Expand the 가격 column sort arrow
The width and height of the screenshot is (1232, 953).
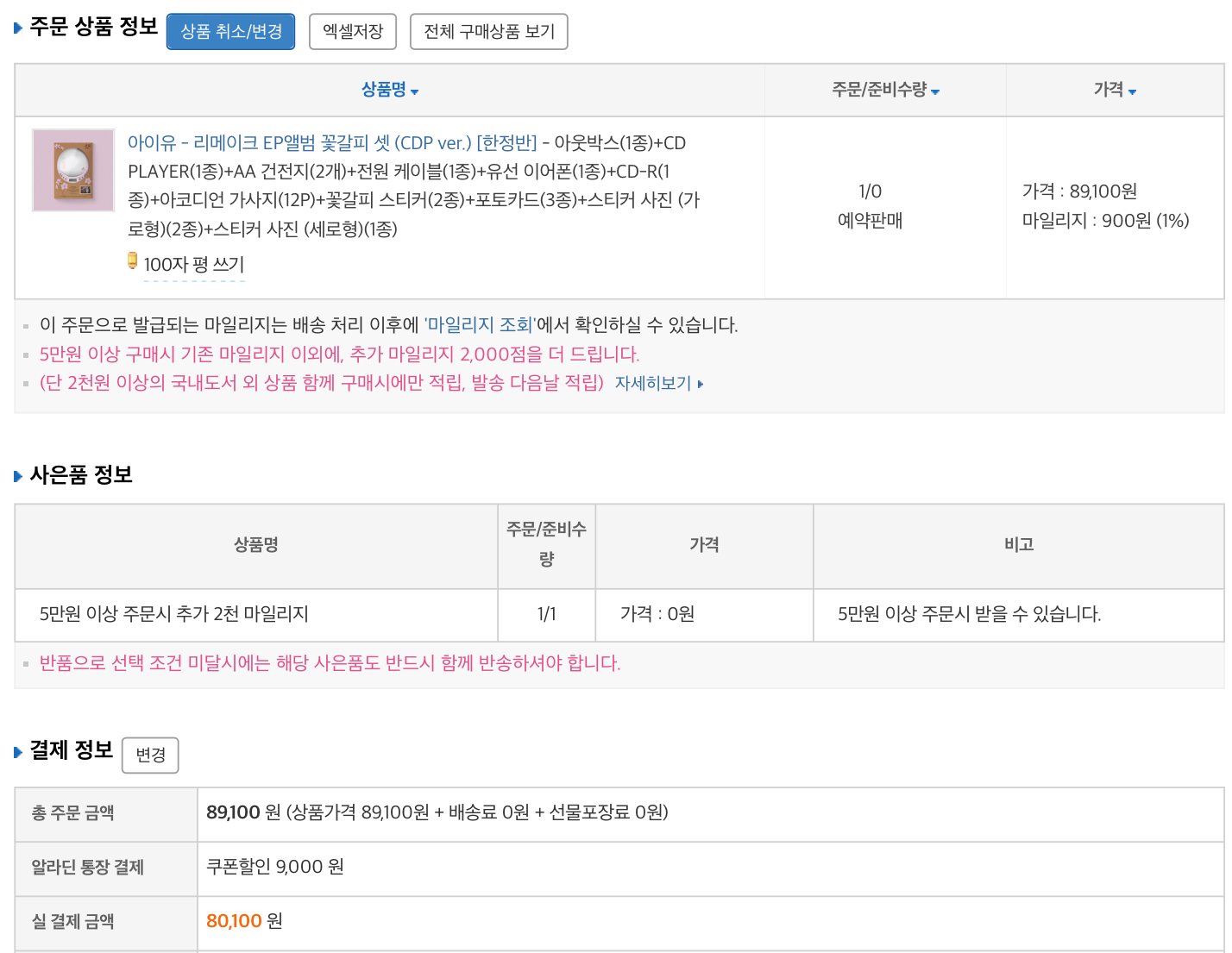tap(1132, 91)
